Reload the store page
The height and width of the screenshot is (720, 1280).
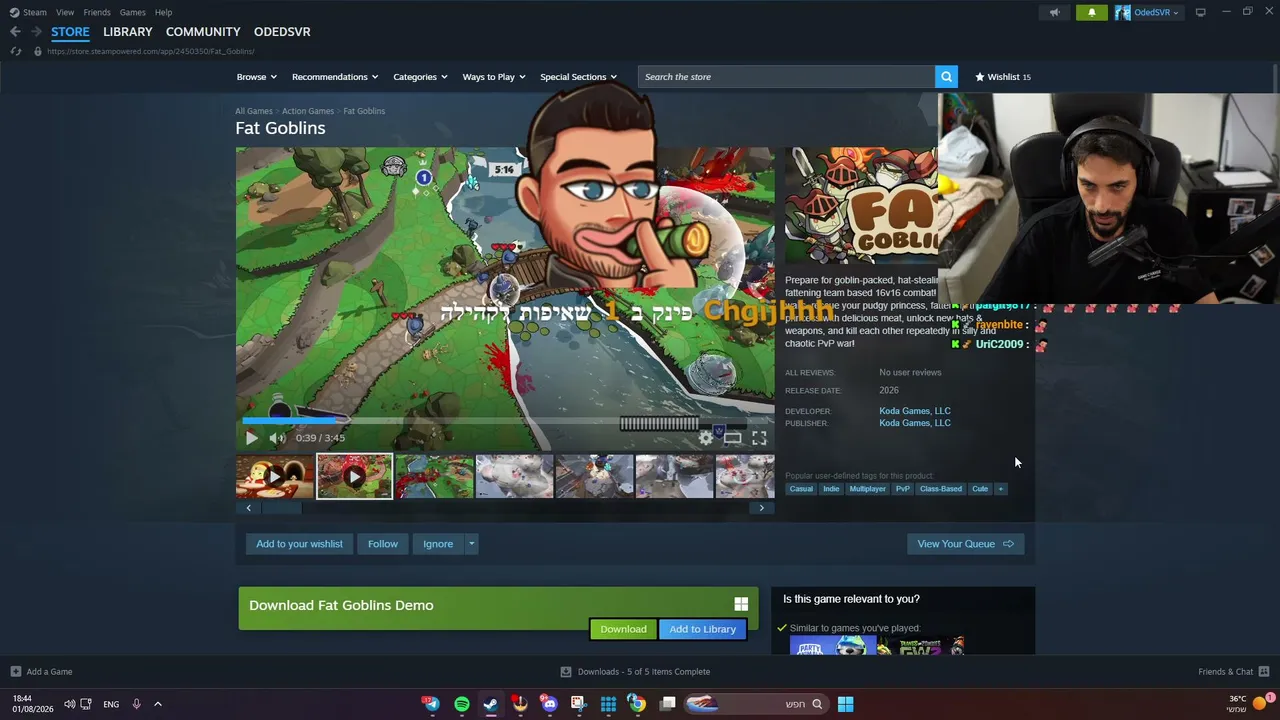(16, 51)
